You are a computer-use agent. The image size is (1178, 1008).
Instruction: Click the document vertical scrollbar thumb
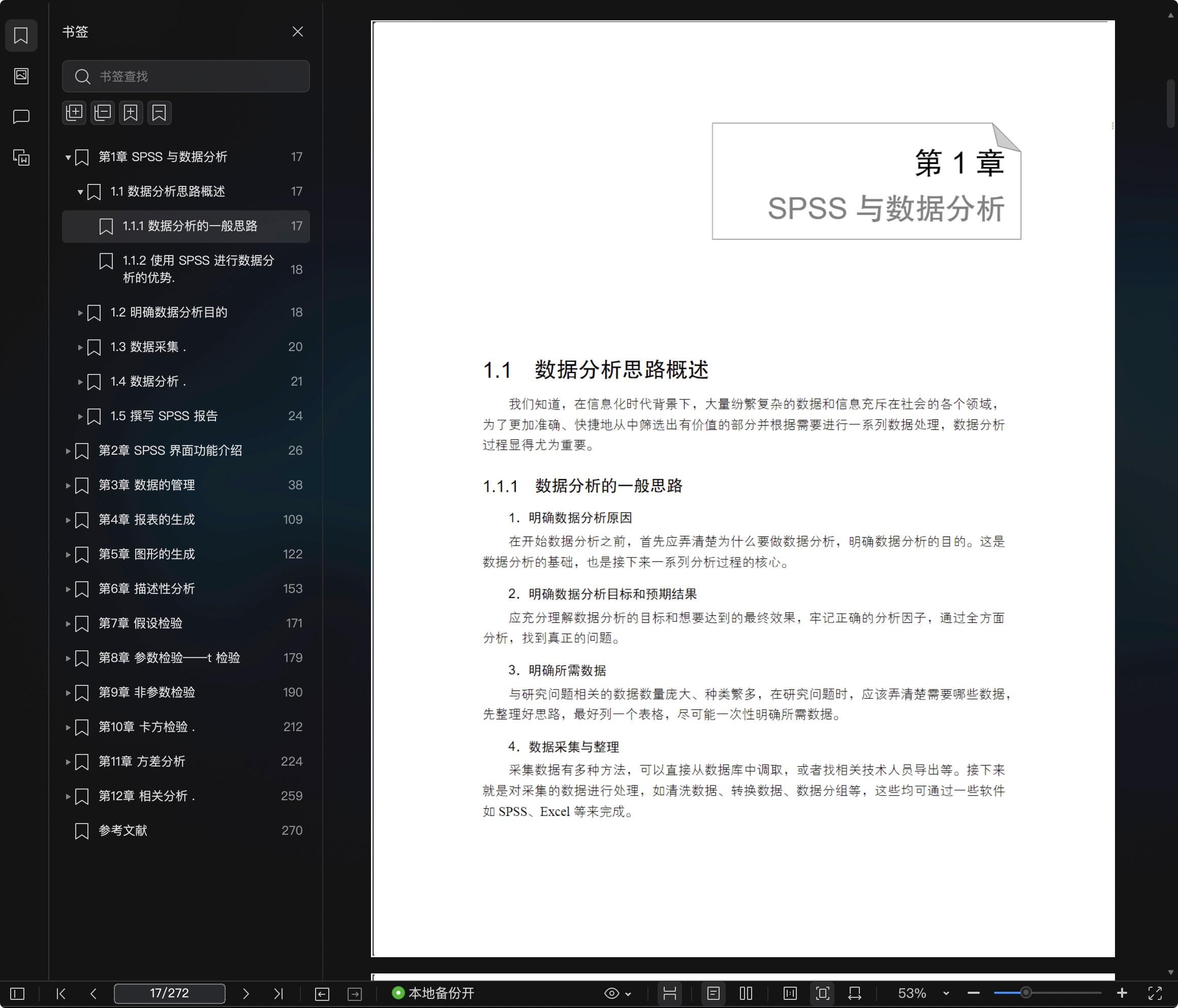pos(1170,104)
